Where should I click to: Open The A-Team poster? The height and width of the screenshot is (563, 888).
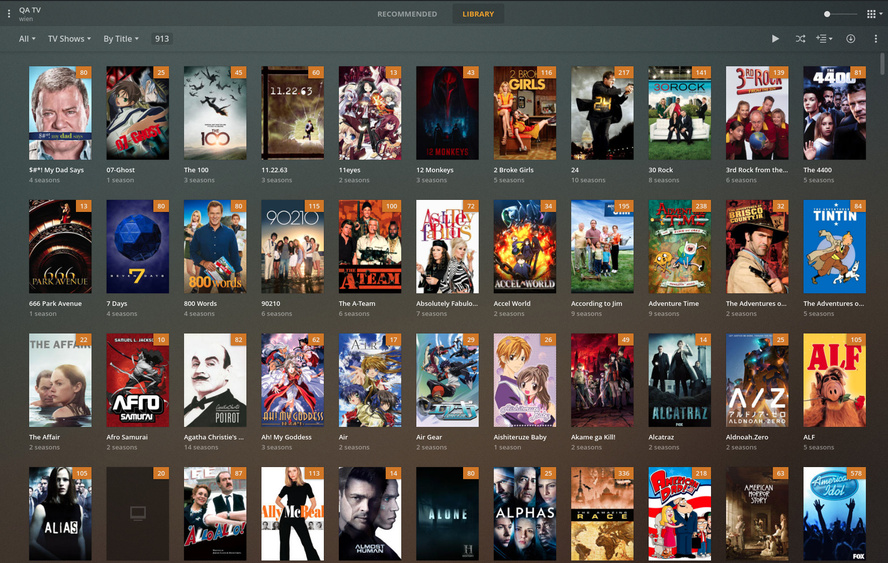(x=370, y=246)
